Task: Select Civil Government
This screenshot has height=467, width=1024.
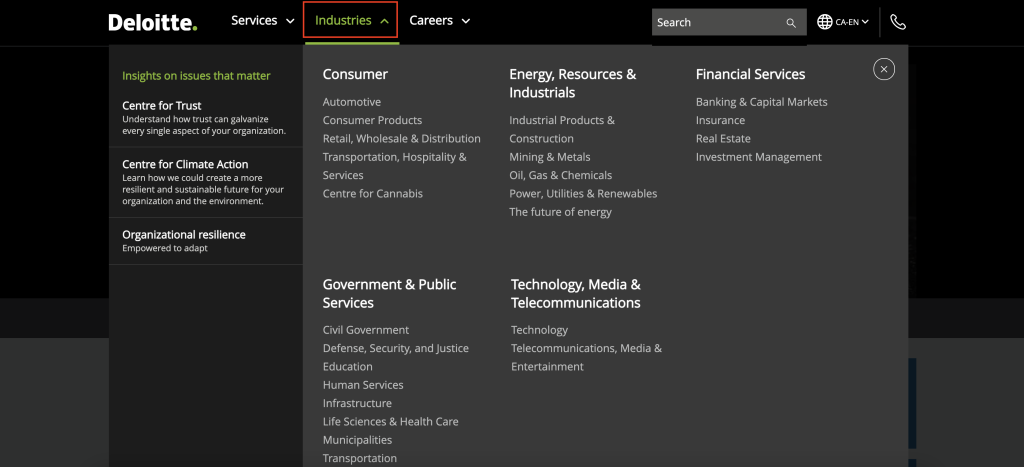Action: (366, 330)
